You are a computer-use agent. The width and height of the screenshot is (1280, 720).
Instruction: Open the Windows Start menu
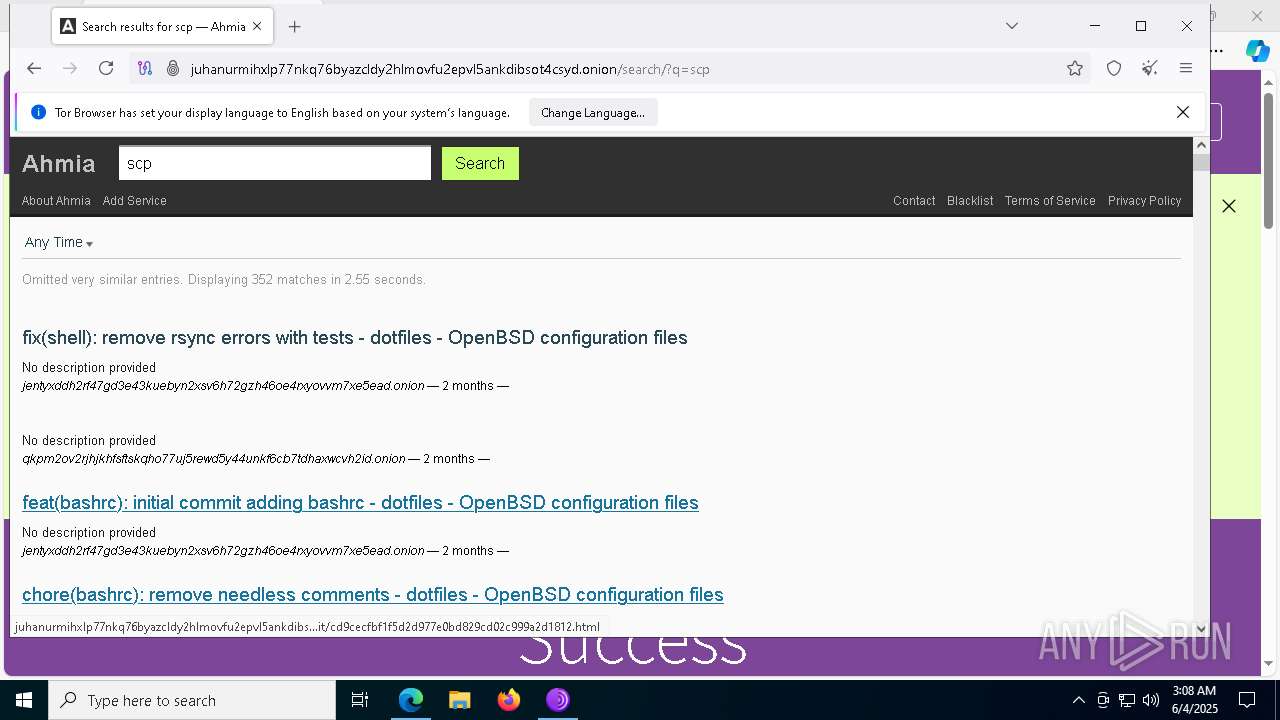24,700
